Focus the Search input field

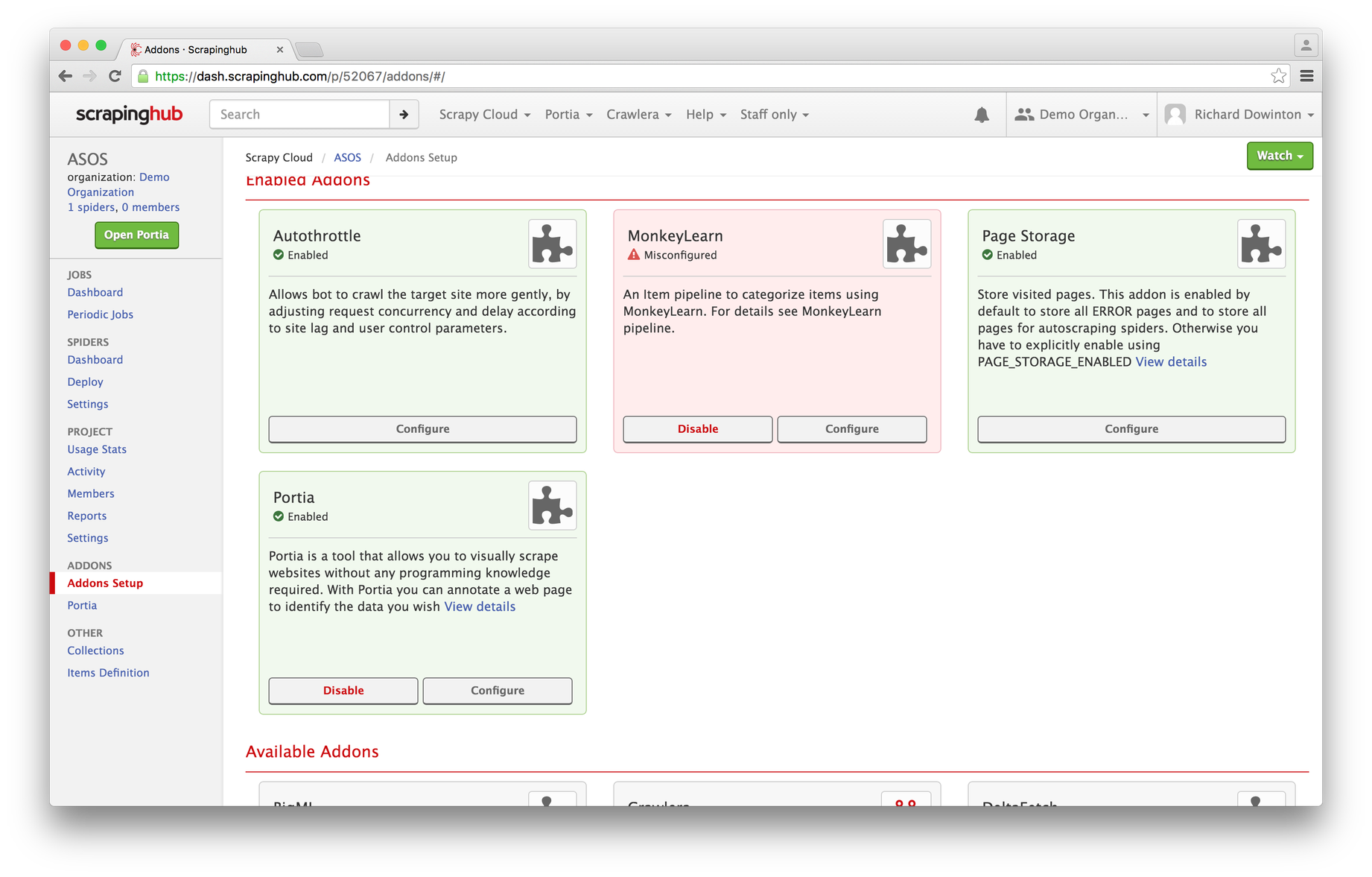click(299, 115)
